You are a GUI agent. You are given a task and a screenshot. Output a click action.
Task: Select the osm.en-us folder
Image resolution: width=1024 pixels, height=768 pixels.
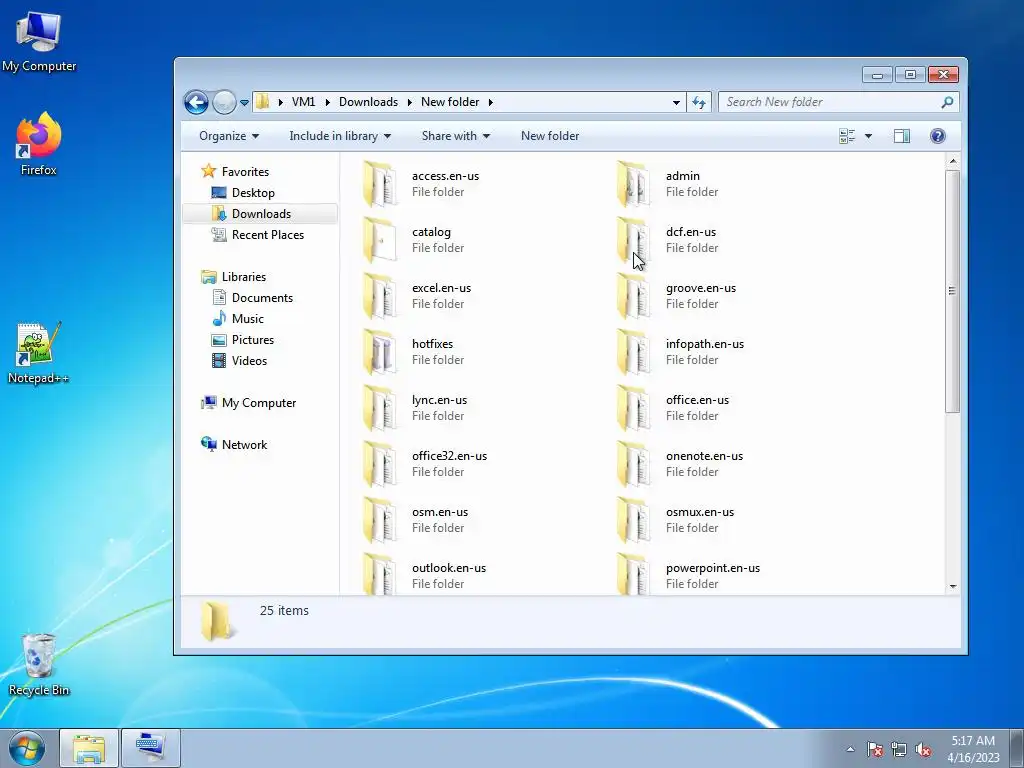(x=416, y=520)
